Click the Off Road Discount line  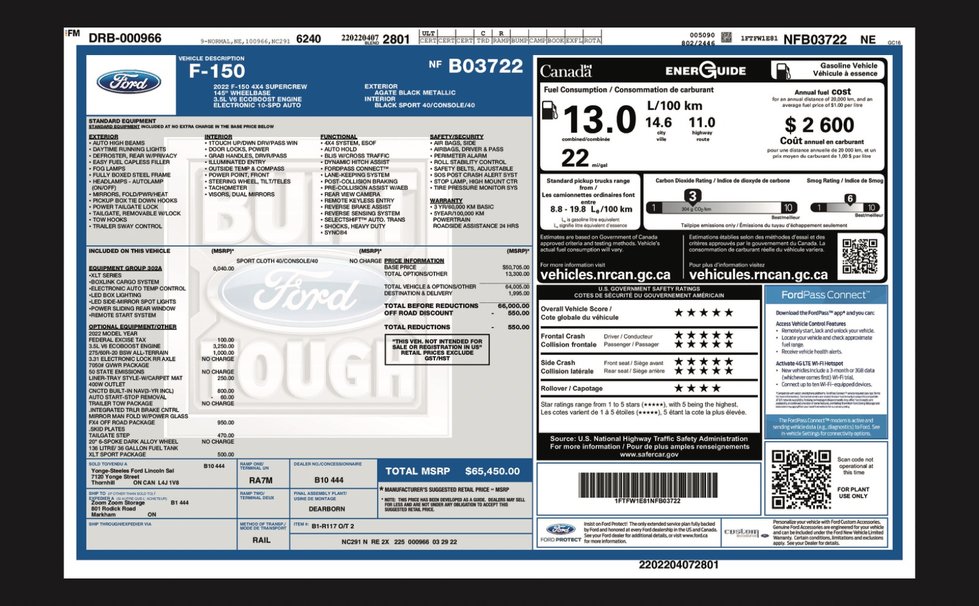tap(456, 313)
